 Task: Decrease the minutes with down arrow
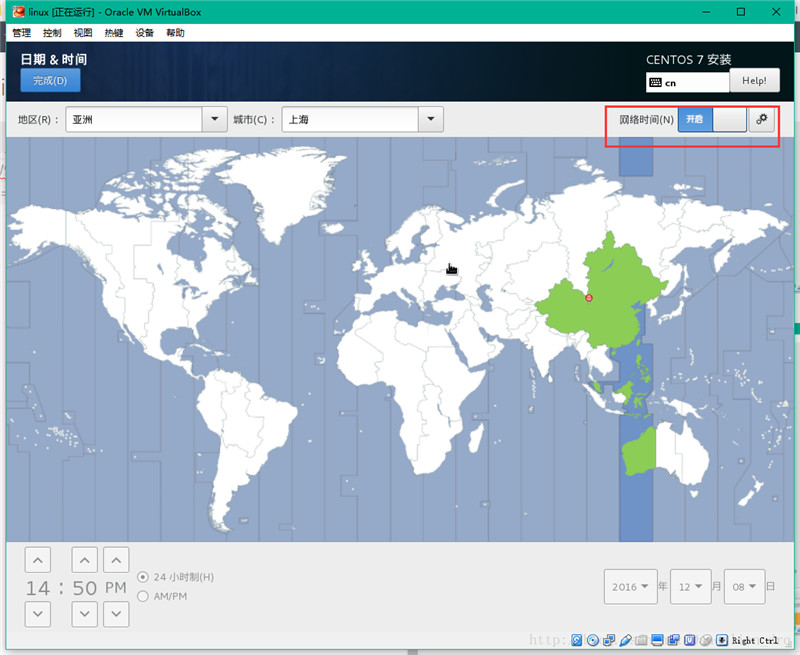pos(85,614)
